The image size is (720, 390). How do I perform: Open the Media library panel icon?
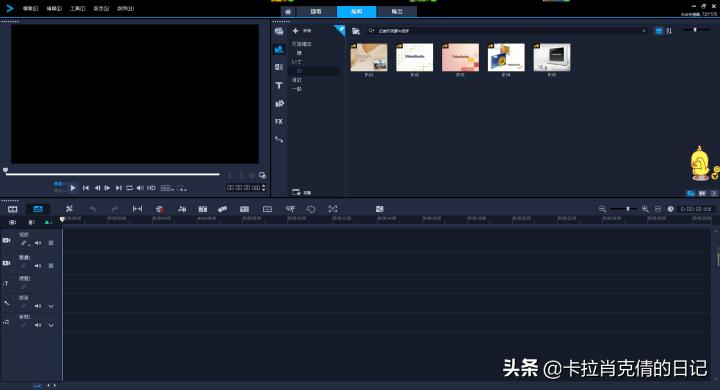pos(279,31)
